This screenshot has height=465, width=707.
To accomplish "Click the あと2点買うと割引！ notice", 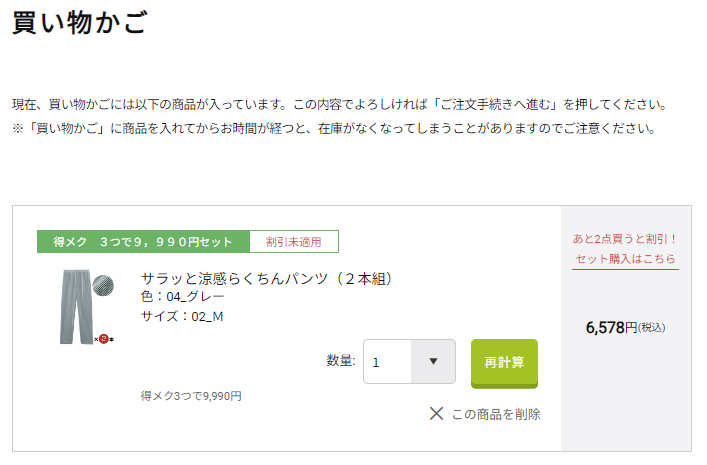I will (x=625, y=239).
